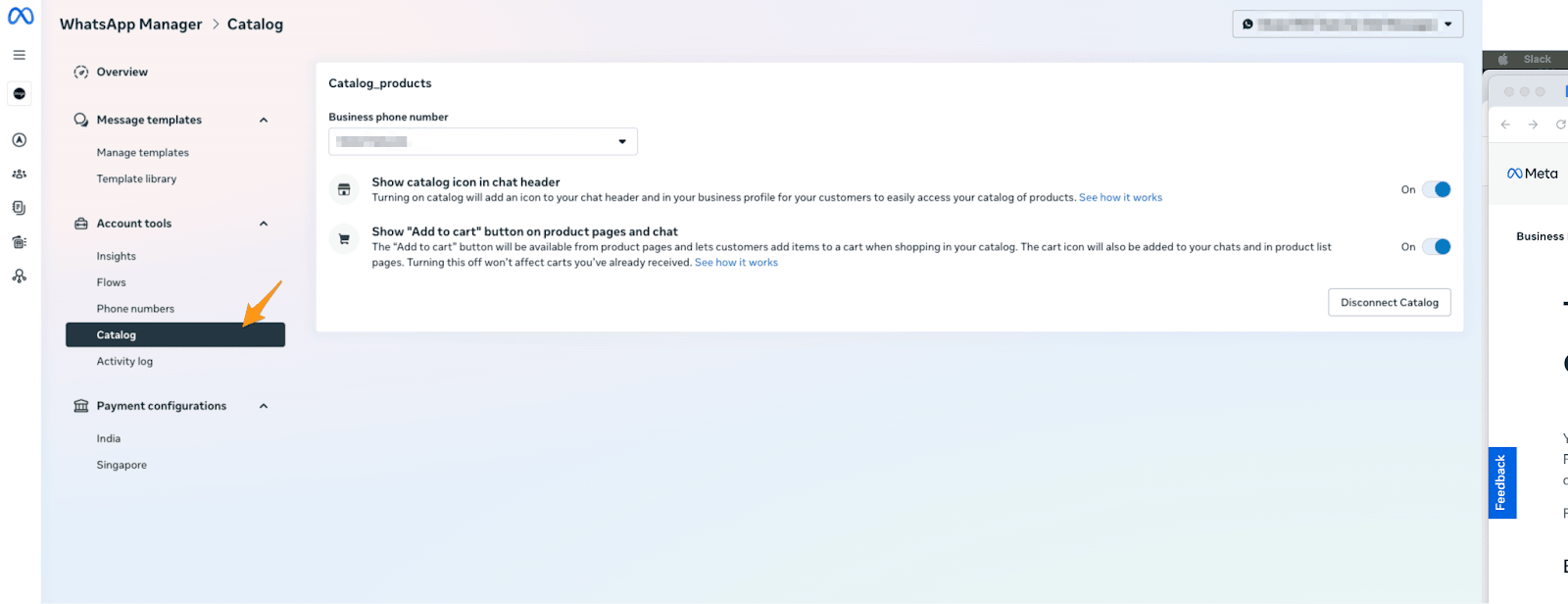Image resolution: width=1568 pixels, height=604 pixels.
Task: Click the posts document icon in the left rail
Action: (18, 207)
